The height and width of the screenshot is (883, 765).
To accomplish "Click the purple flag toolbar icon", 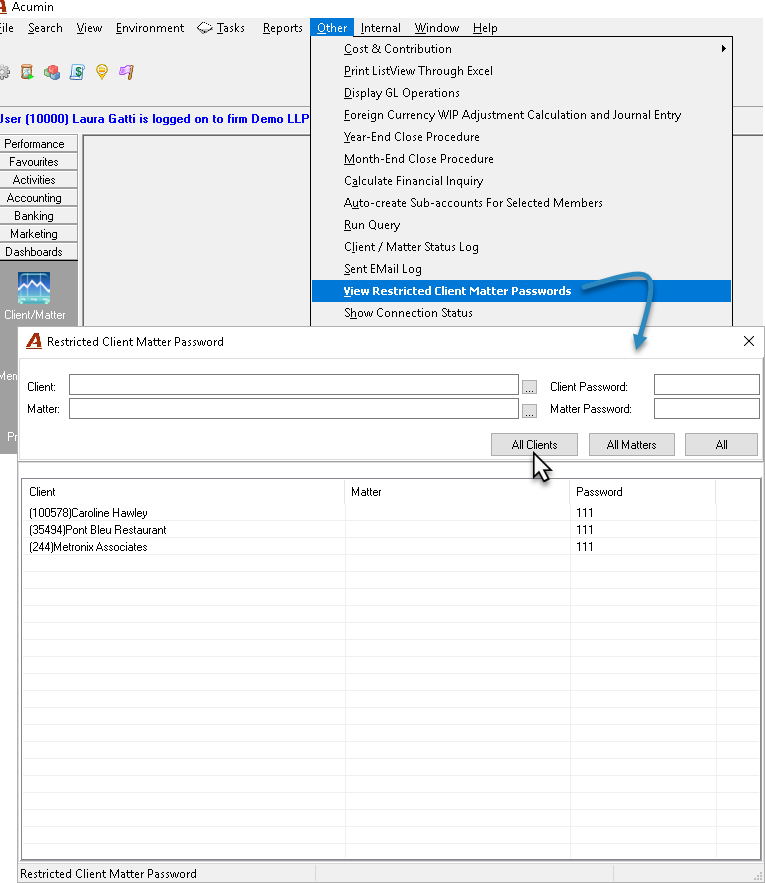I will [x=127, y=72].
